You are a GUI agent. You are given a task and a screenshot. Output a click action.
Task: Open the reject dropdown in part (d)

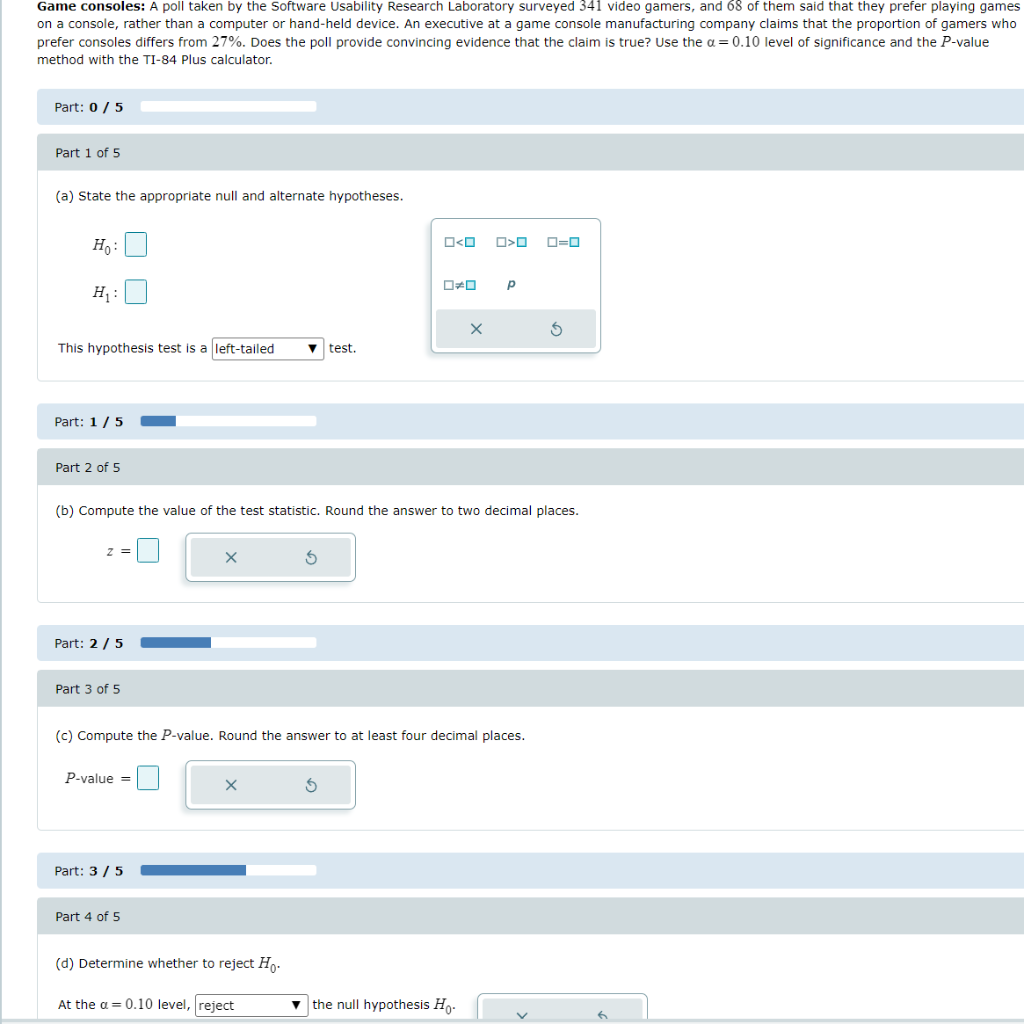(251, 1005)
